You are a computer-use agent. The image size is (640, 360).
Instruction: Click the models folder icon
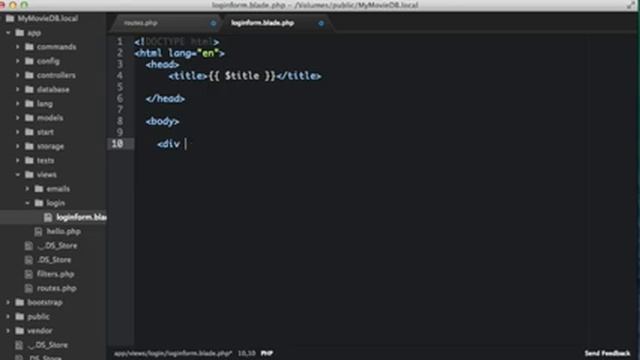(29, 118)
